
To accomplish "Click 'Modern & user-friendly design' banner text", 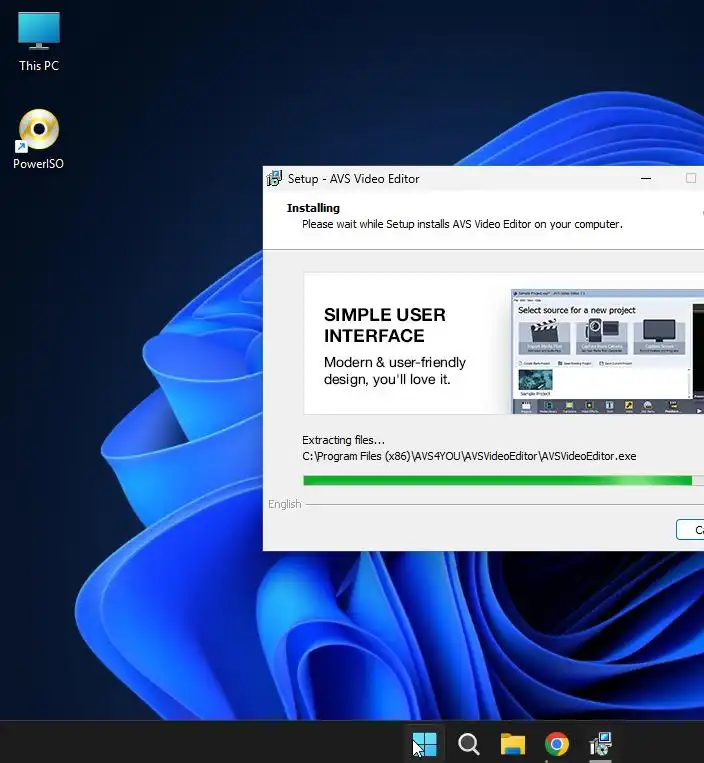I will pos(395,371).
